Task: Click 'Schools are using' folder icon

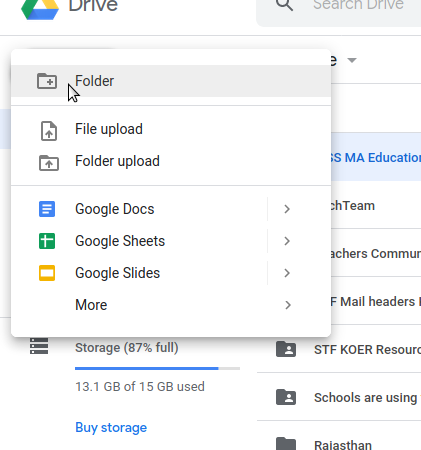Action: click(x=286, y=397)
